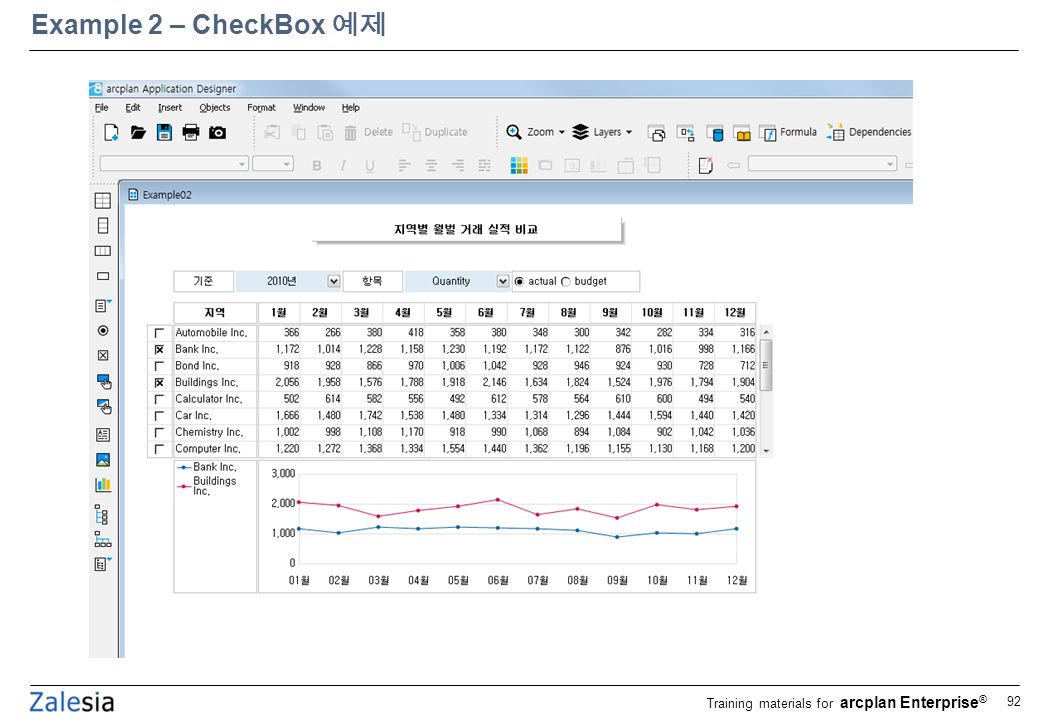
Task: Click the Layers stack icon
Action: pos(580,132)
